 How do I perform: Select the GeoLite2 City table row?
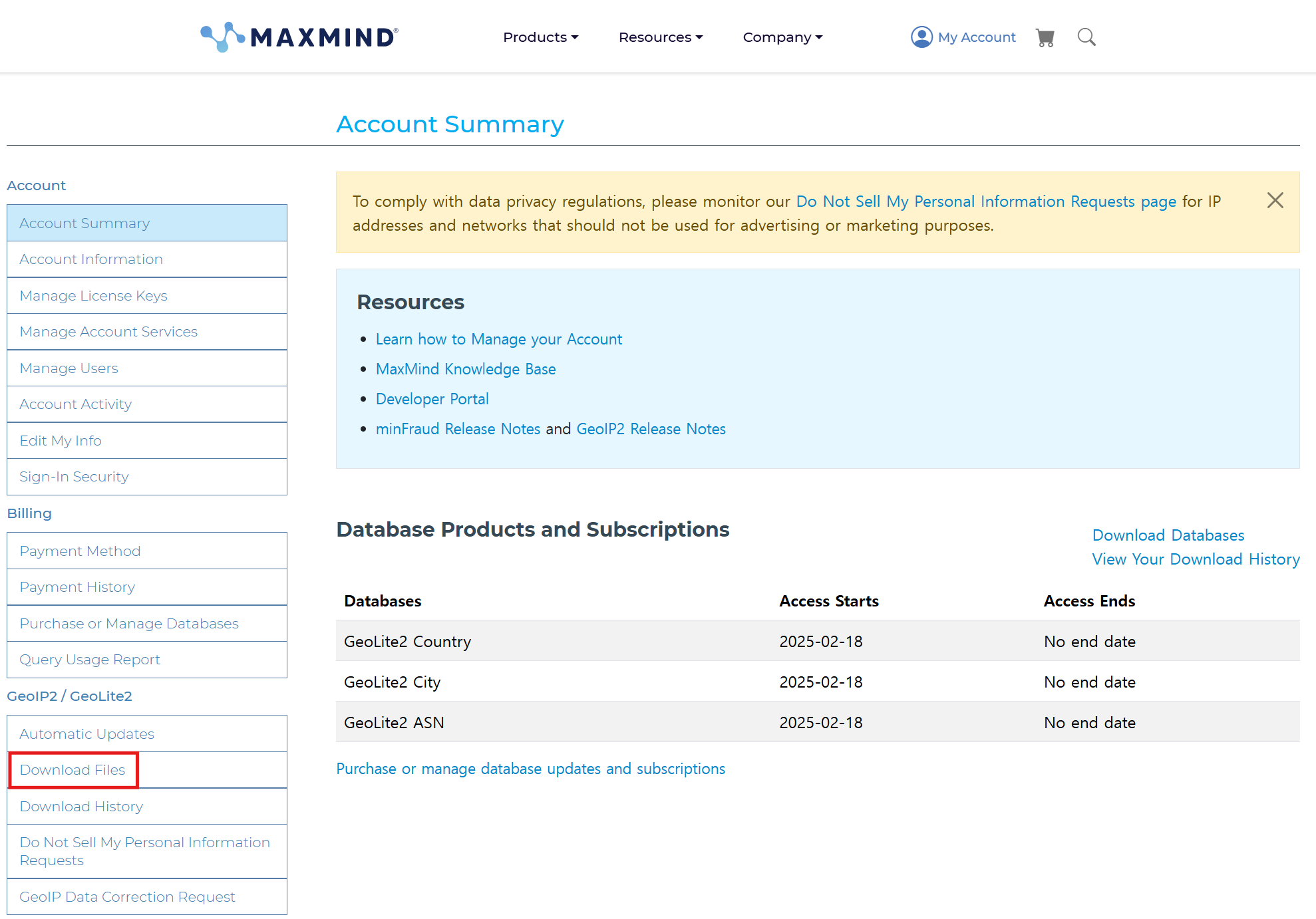817,682
